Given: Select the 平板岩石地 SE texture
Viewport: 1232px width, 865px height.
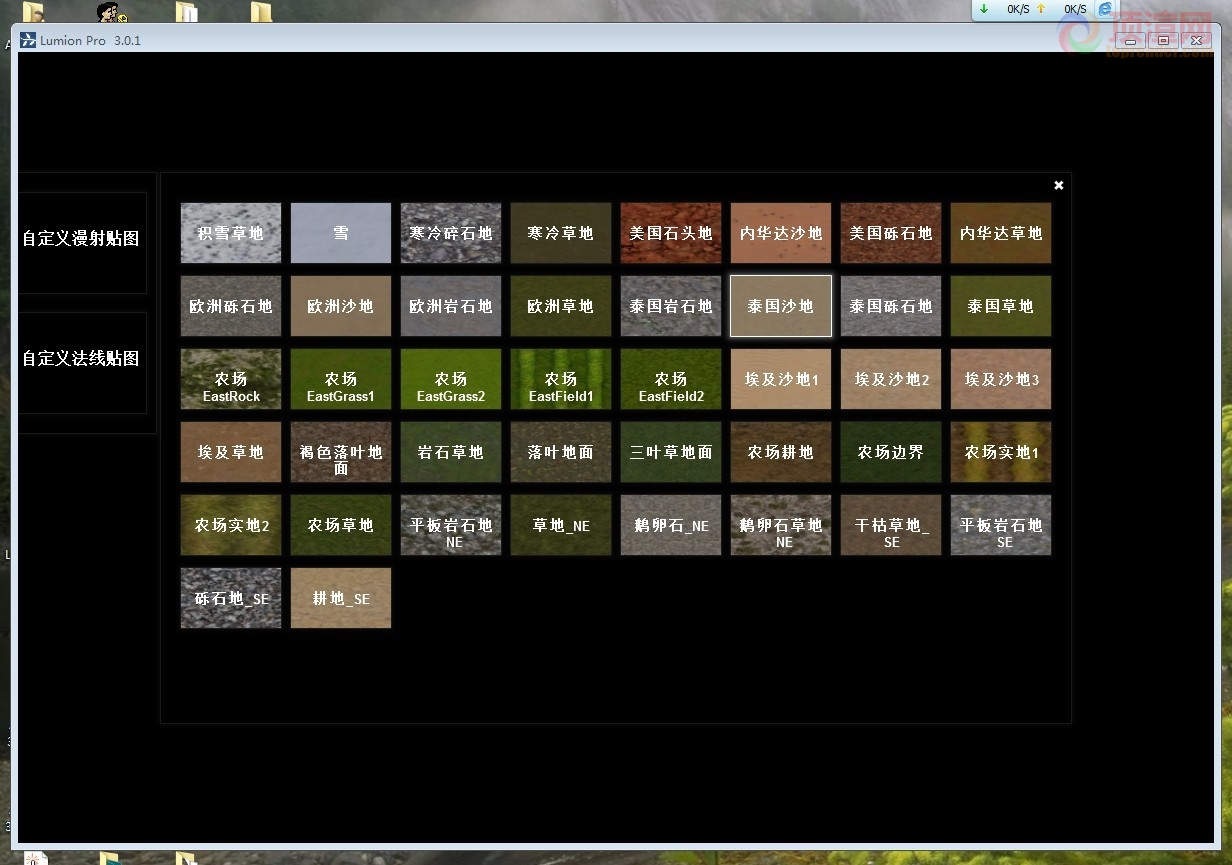Looking at the screenshot, I should pyautogui.click(x=1001, y=525).
